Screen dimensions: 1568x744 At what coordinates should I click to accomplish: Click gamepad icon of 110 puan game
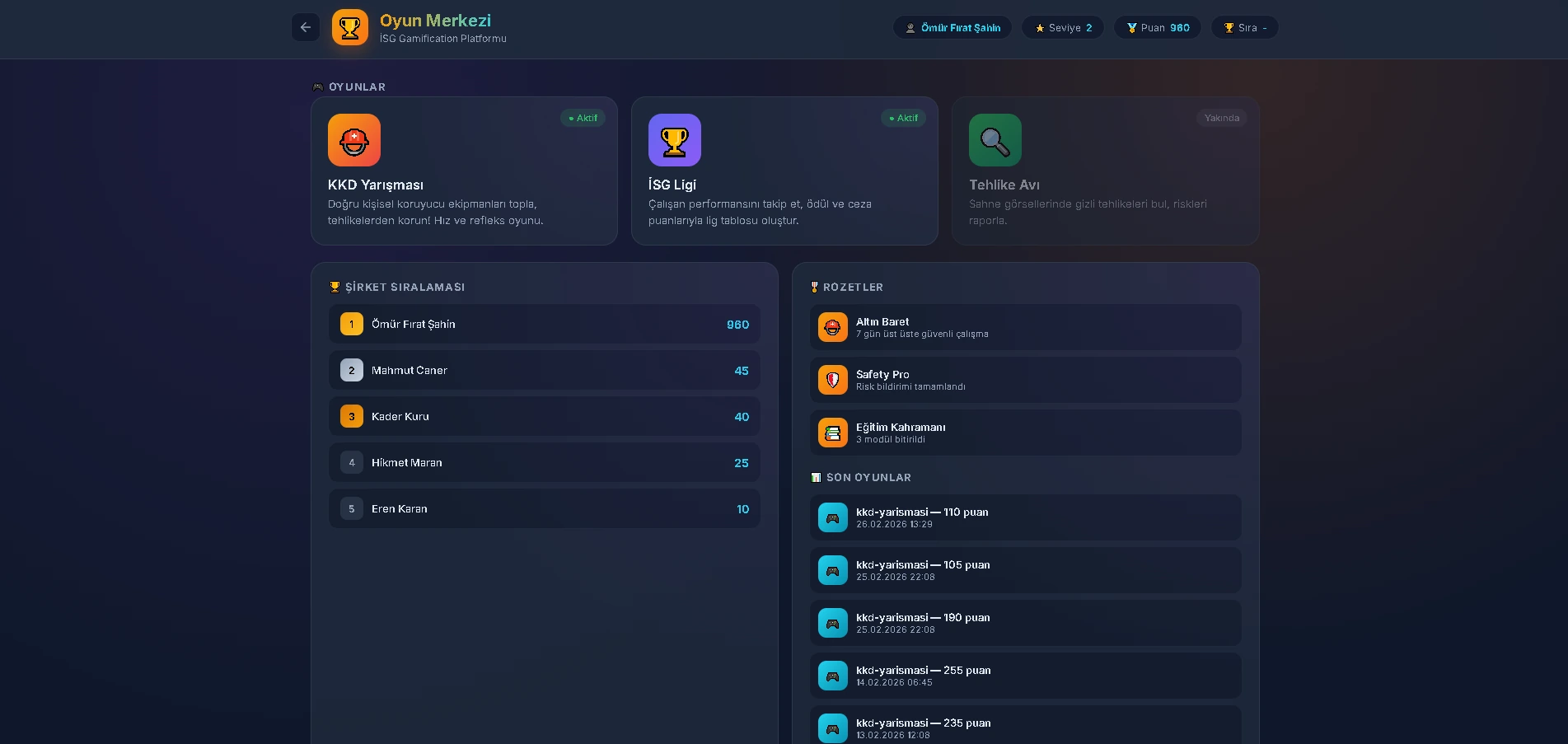point(833,517)
